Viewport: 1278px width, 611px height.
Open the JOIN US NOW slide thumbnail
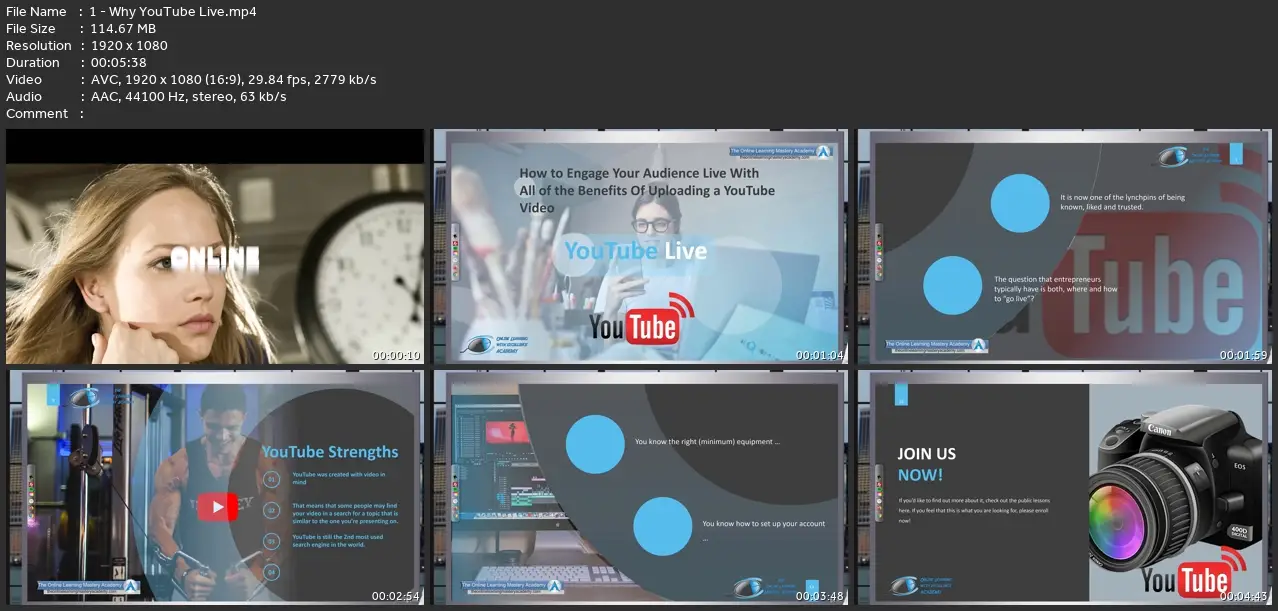1065,488
